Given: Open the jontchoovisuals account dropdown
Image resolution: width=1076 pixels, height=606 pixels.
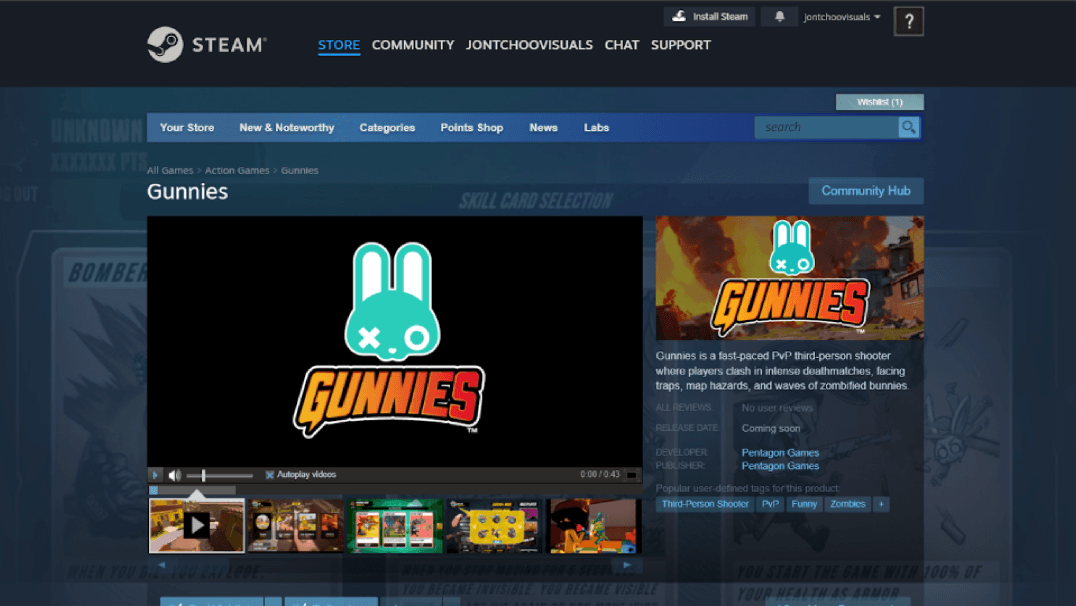Looking at the screenshot, I should coord(842,16).
